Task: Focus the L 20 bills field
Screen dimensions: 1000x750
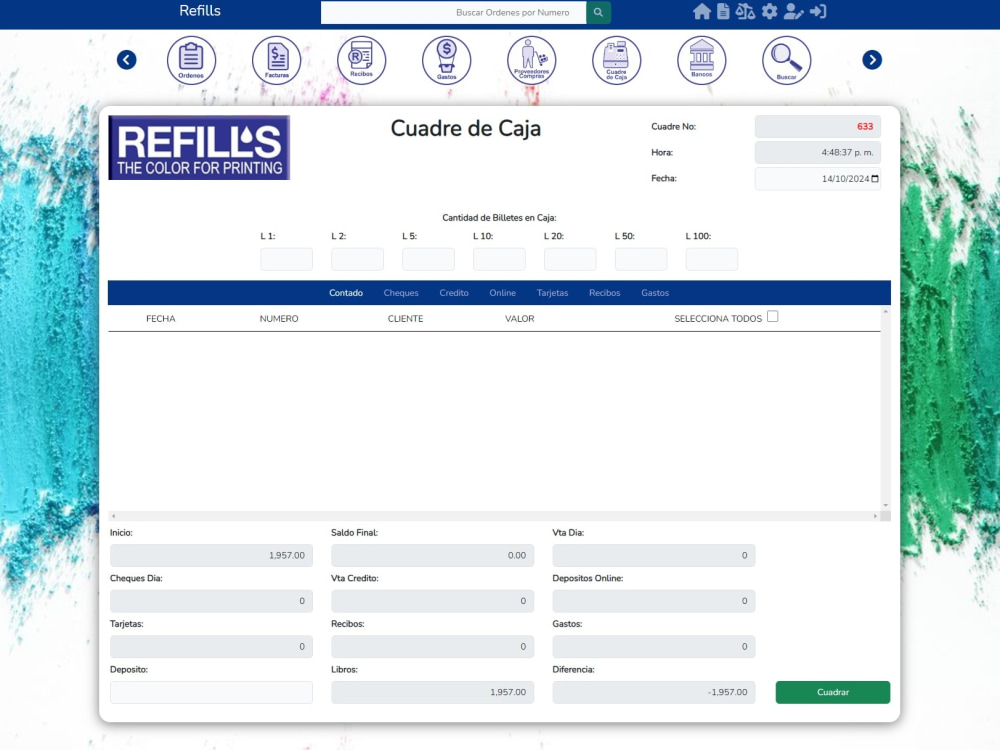Action: (570, 260)
